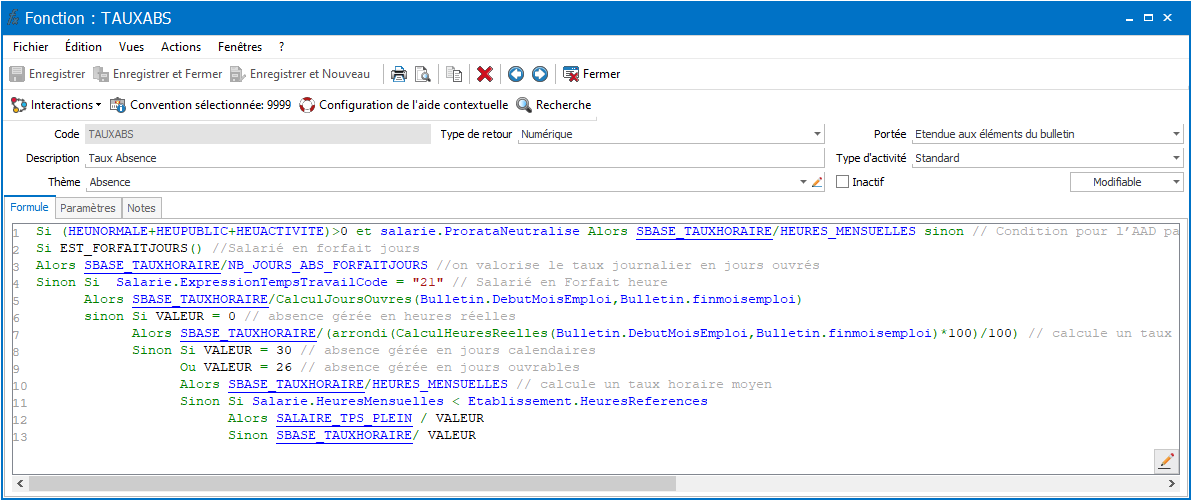The width and height of the screenshot is (1192, 501).
Task: Expand the Portée dropdown
Action: (1176, 135)
